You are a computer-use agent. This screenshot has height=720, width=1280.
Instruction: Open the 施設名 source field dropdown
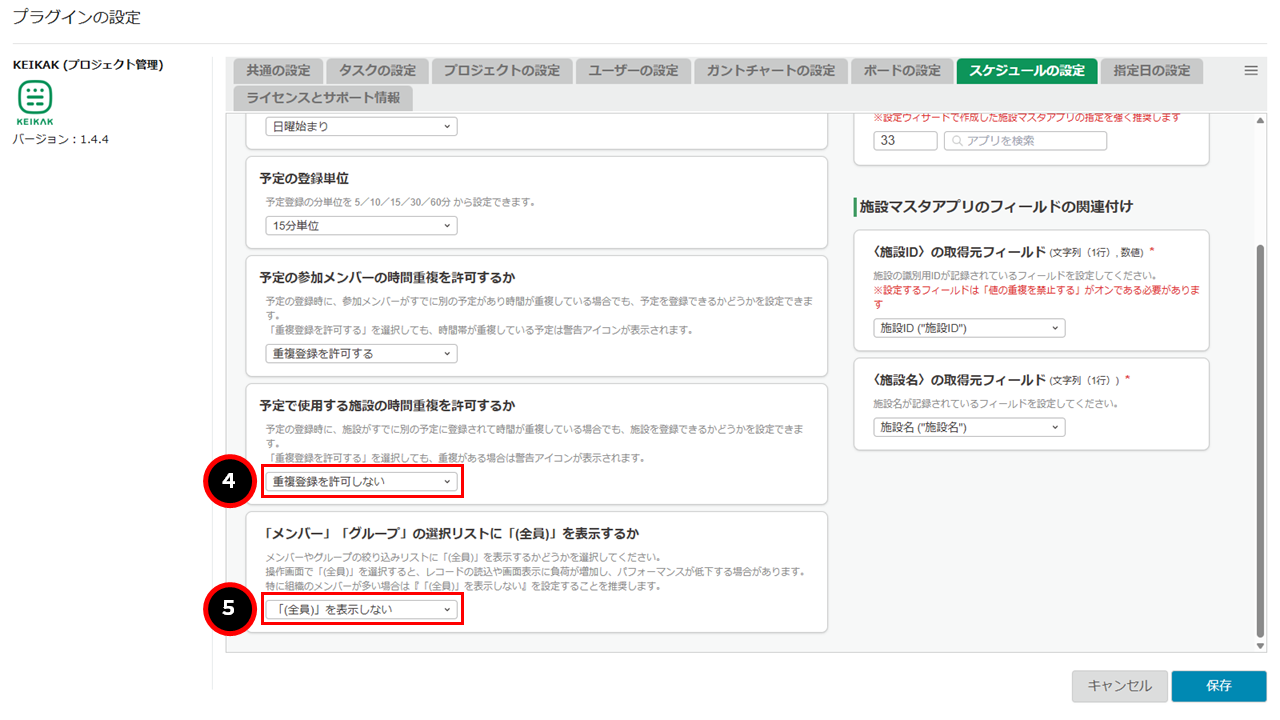969,428
